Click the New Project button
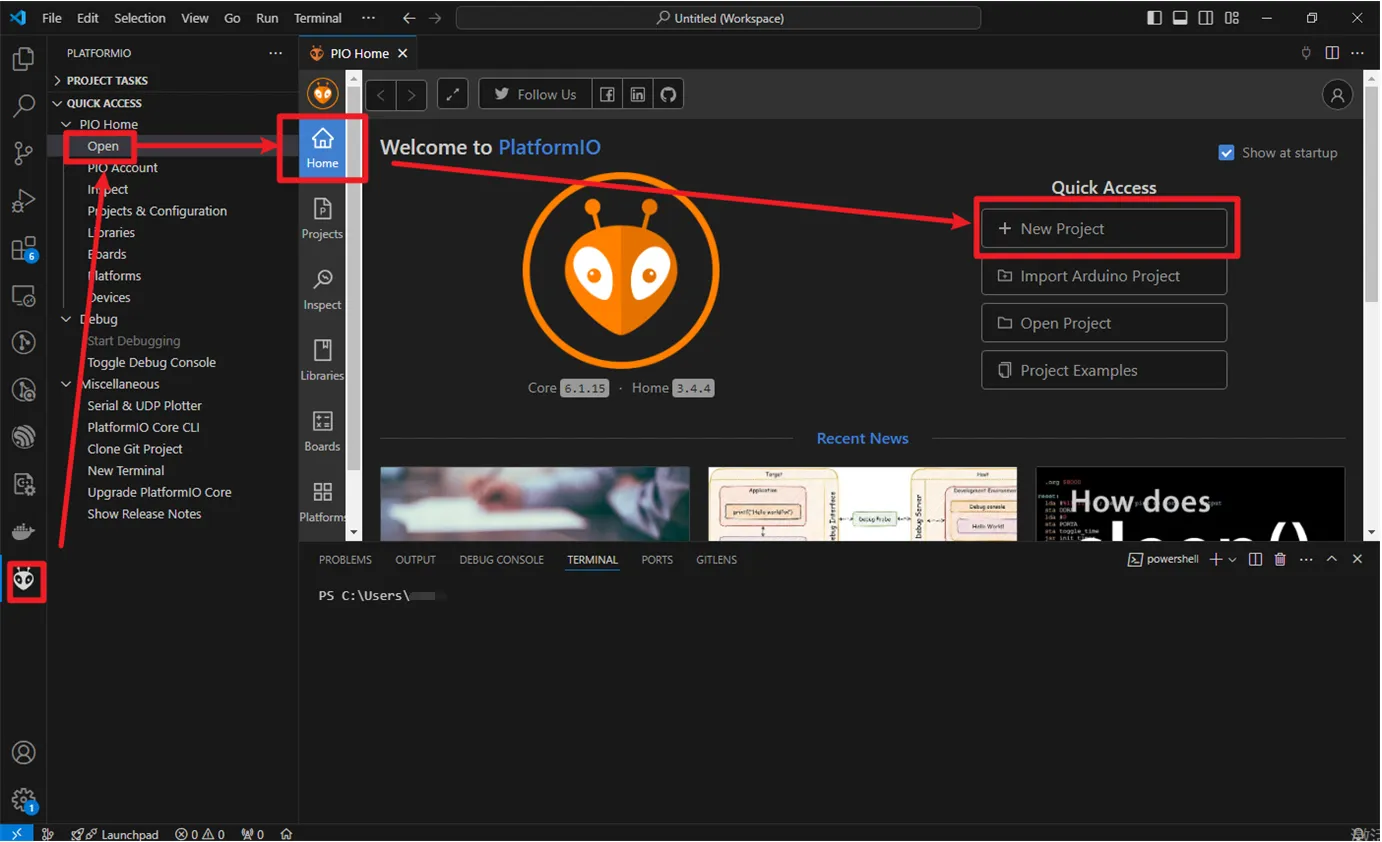 1104,229
